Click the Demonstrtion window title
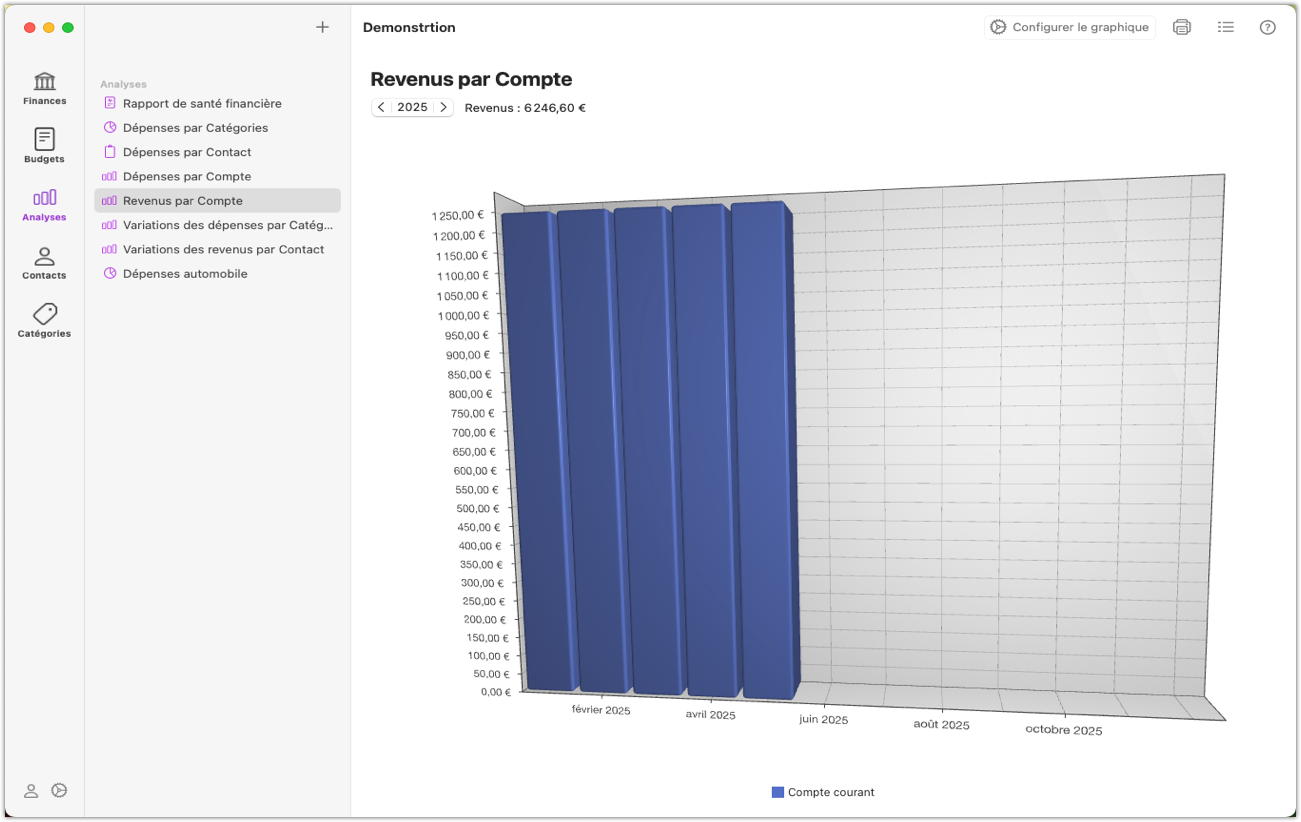Viewport: 1301px width, 822px height. point(409,27)
